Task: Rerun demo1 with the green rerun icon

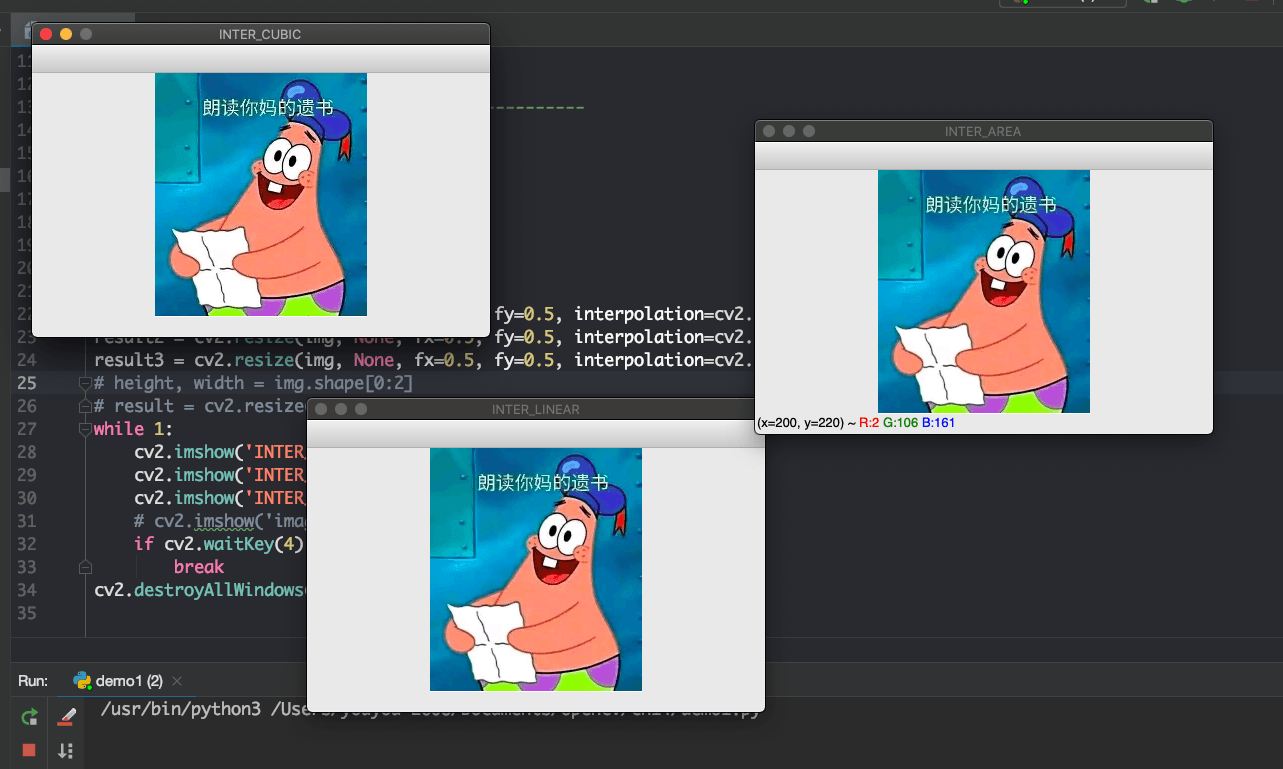Action: (x=30, y=716)
